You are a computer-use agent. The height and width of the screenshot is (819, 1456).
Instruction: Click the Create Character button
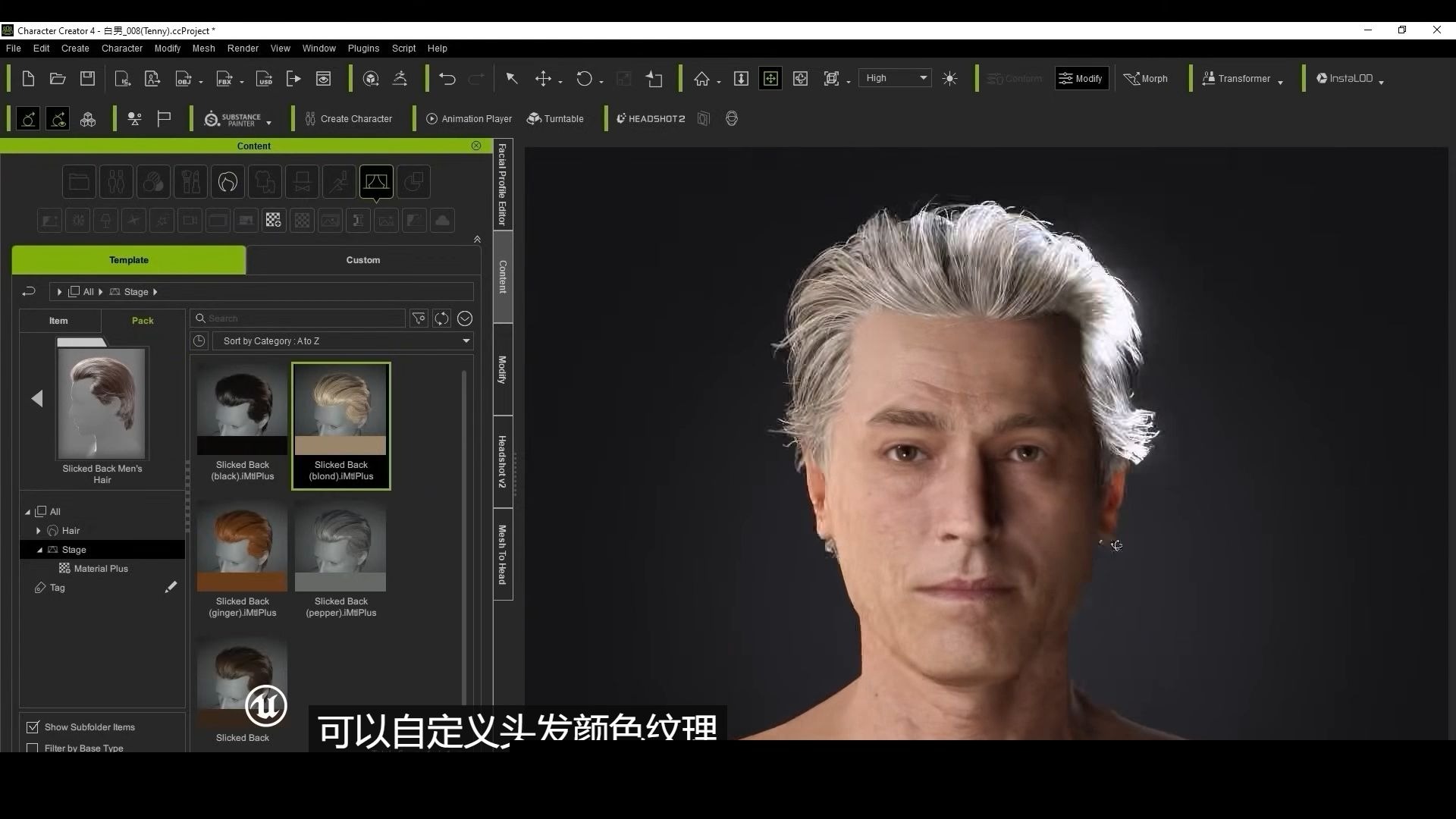click(349, 118)
